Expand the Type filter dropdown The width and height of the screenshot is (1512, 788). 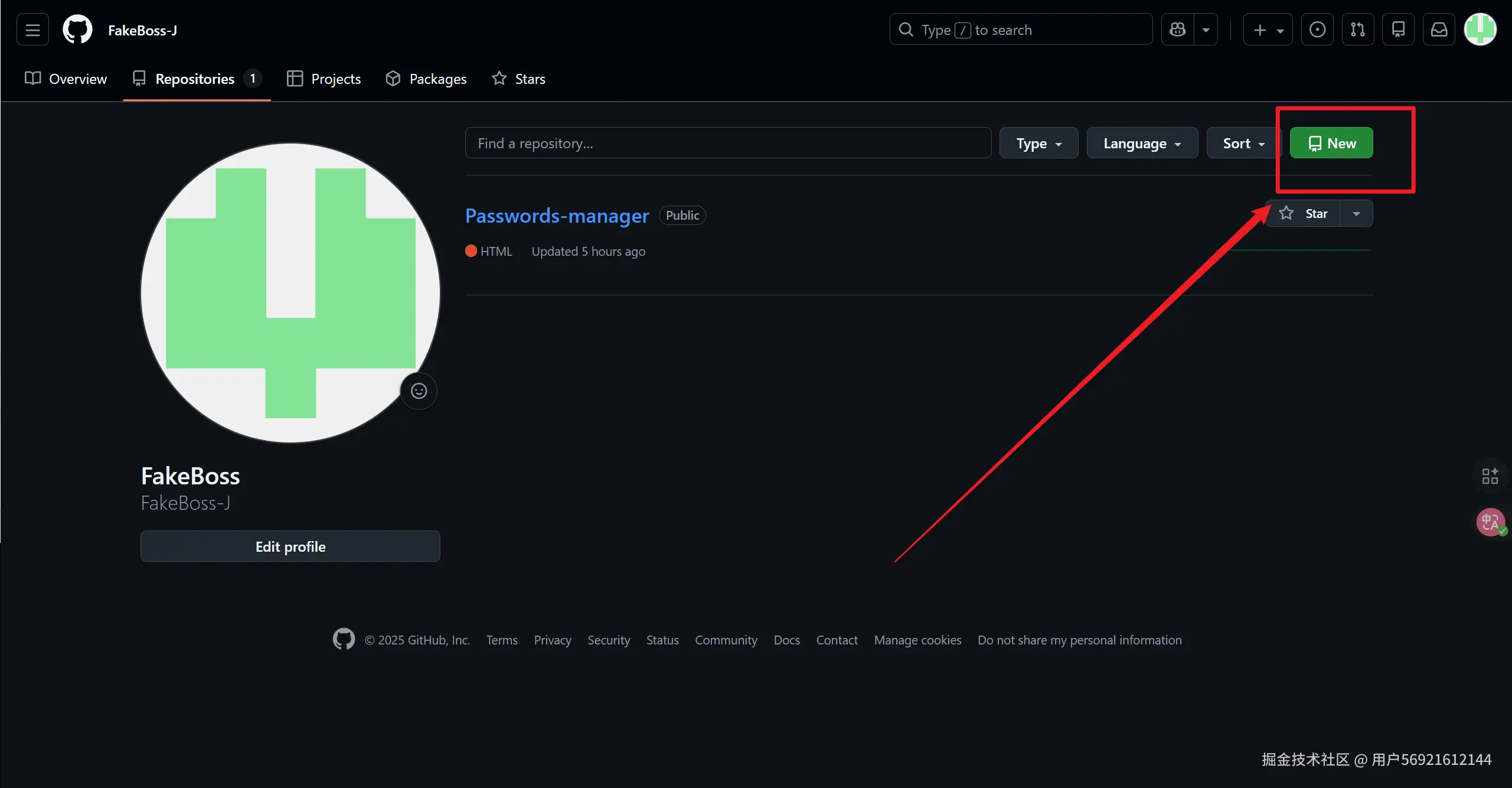[x=1039, y=144]
